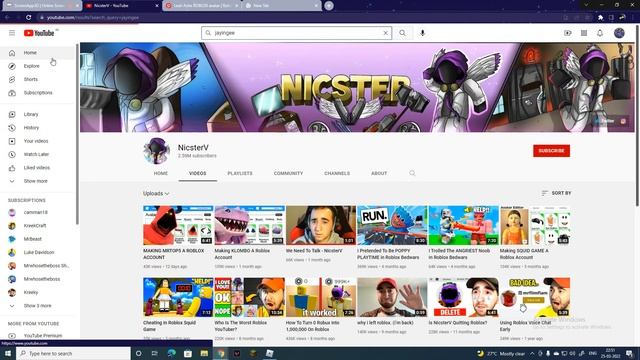This screenshot has width=640, height=360.
Task: Open Worst Roblox YouTuber video thumbnail
Action: pos(249,297)
